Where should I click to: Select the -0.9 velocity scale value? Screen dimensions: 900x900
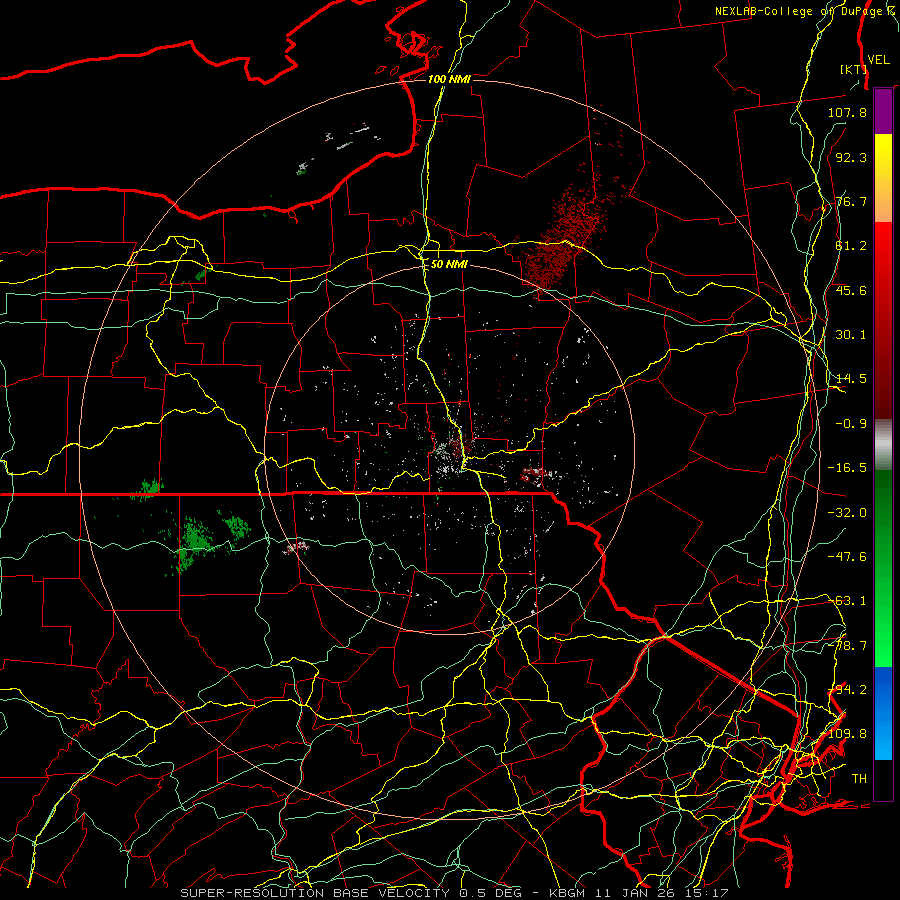(x=851, y=424)
